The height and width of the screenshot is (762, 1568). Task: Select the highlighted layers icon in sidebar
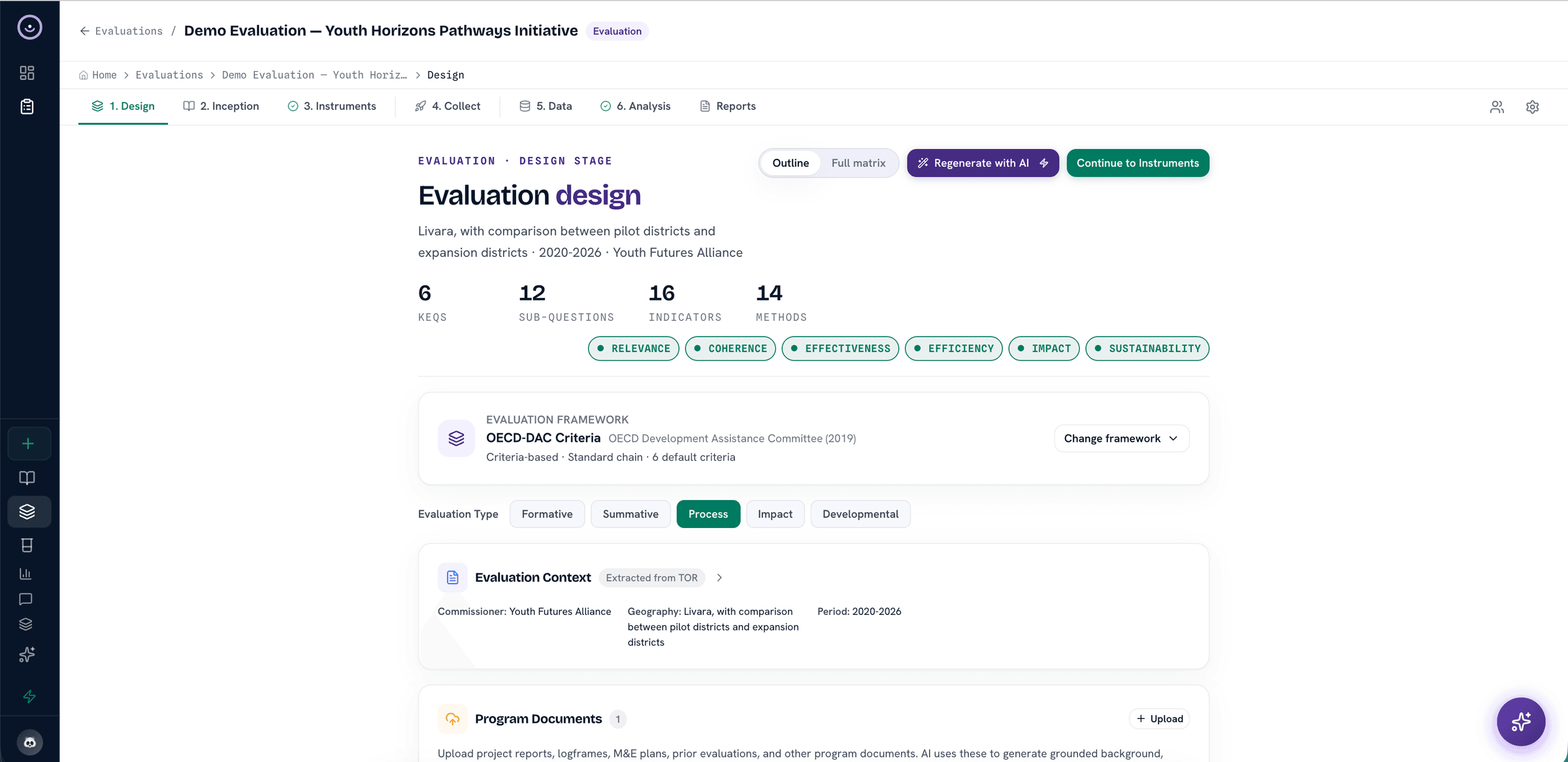point(29,512)
